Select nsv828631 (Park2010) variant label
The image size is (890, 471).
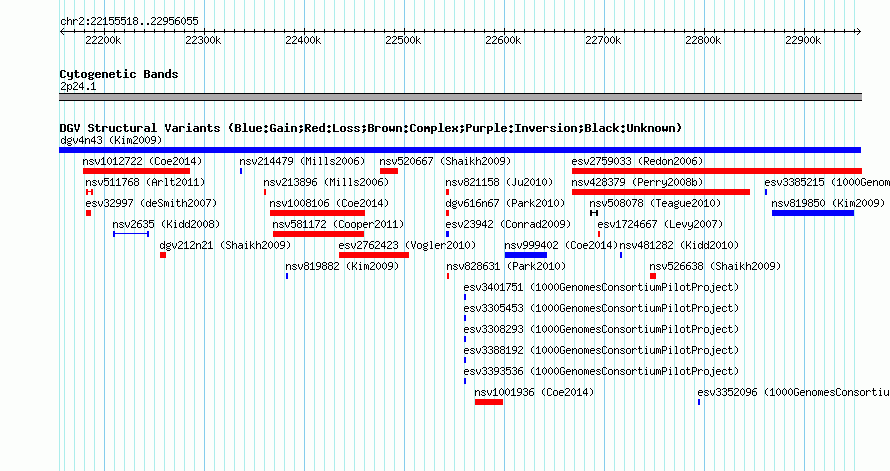coord(506,266)
